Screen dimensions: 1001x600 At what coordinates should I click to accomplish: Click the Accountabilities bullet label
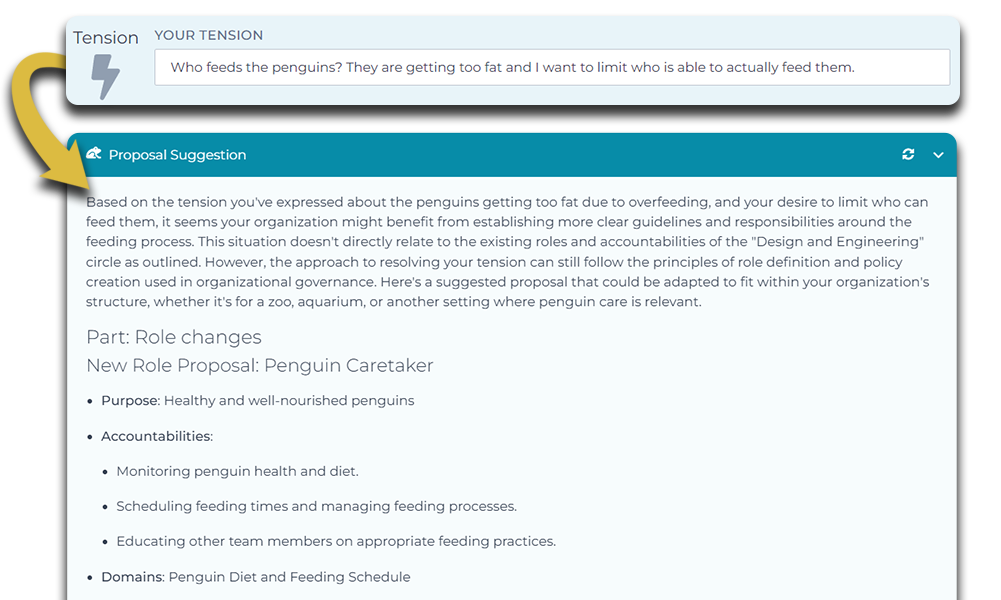point(156,436)
